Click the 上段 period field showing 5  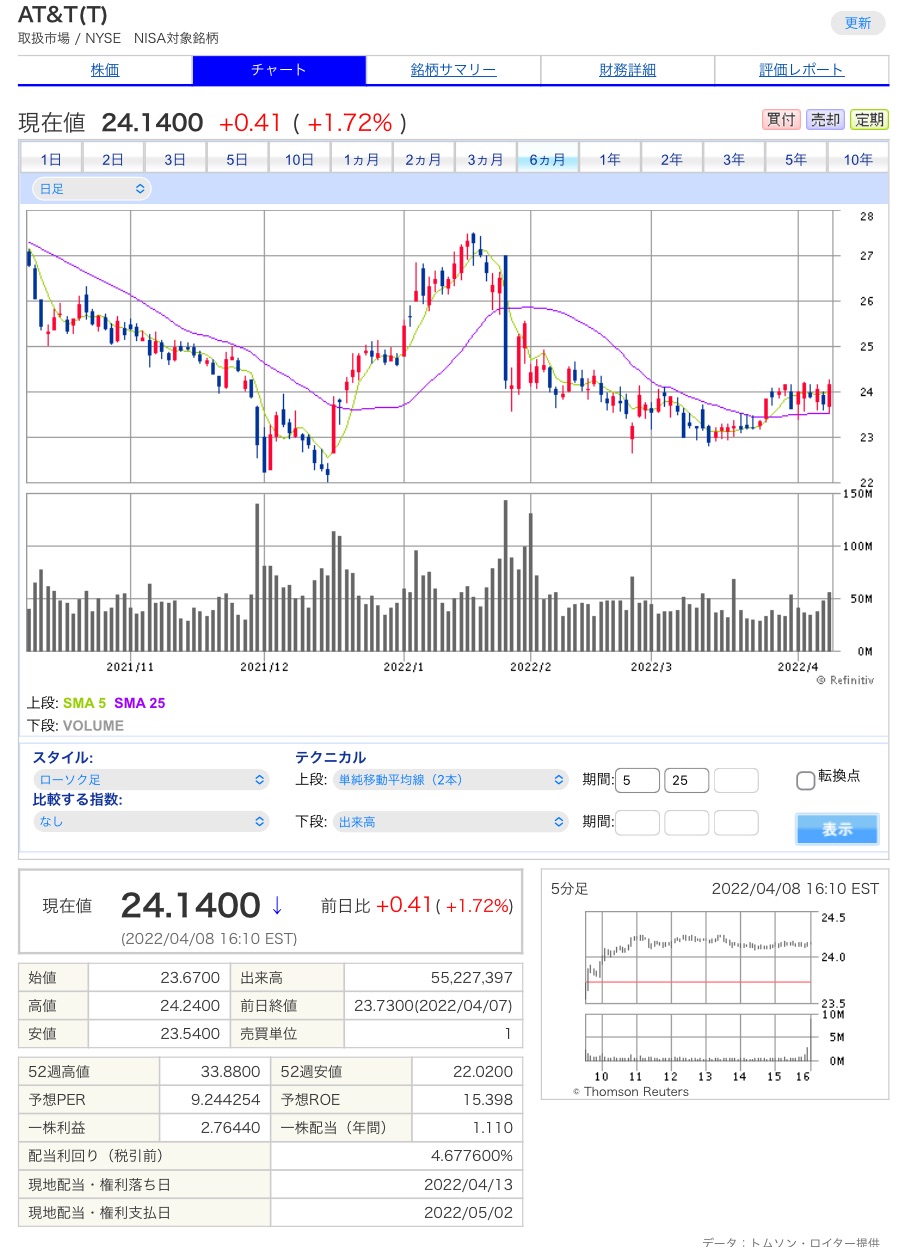point(638,780)
